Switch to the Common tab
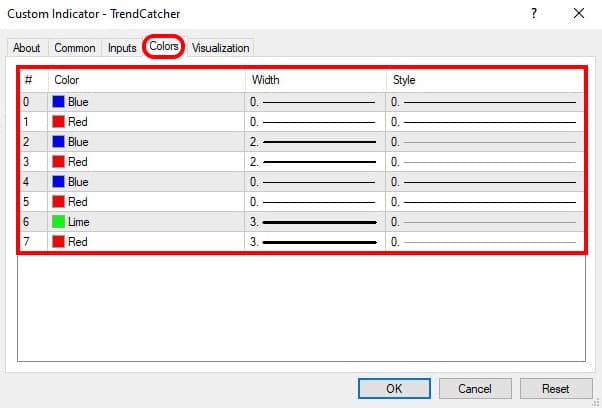602x408 pixels. (75, 48)
